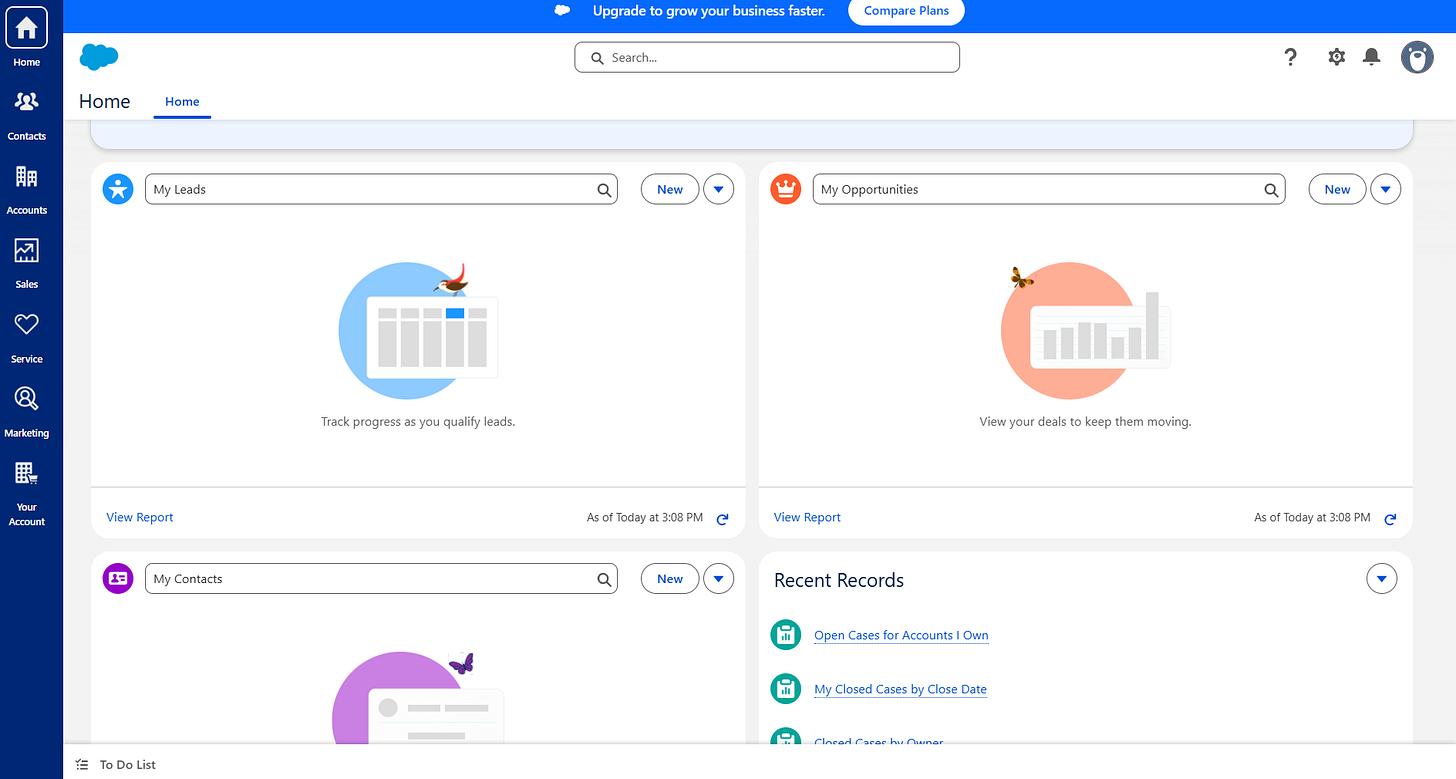Expand the dropdown next to My Contacts New button
This screenshot has width=1456, height=779.
pos(718,578)
